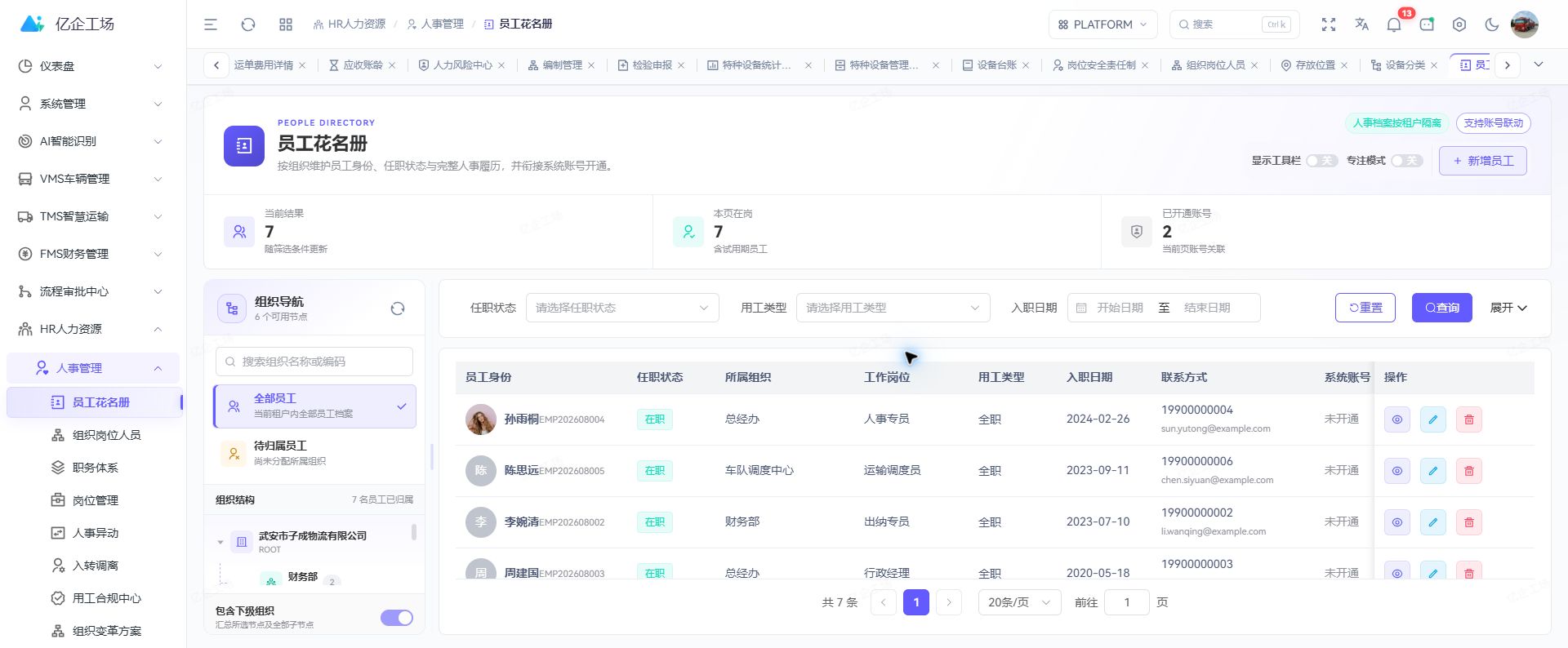Expand the TMS智慧运输 sidebar menu
Screen dimensions: 1568x648
pyautogui.click(x=92, y=216)
